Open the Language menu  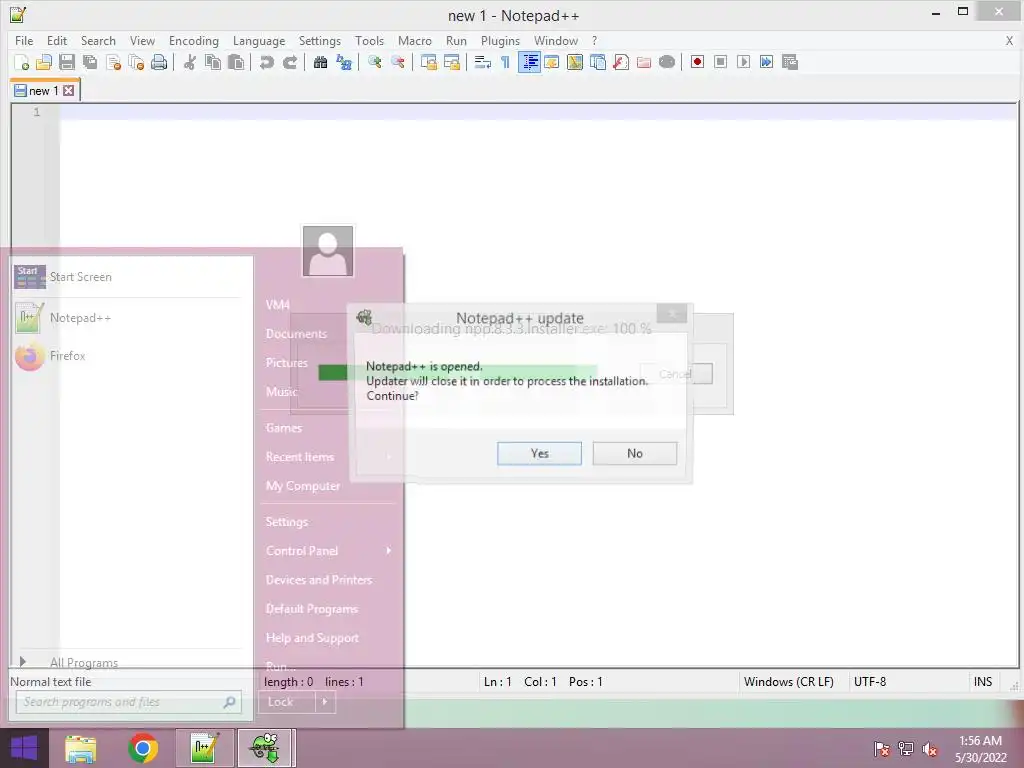click(x=259, y=40)
